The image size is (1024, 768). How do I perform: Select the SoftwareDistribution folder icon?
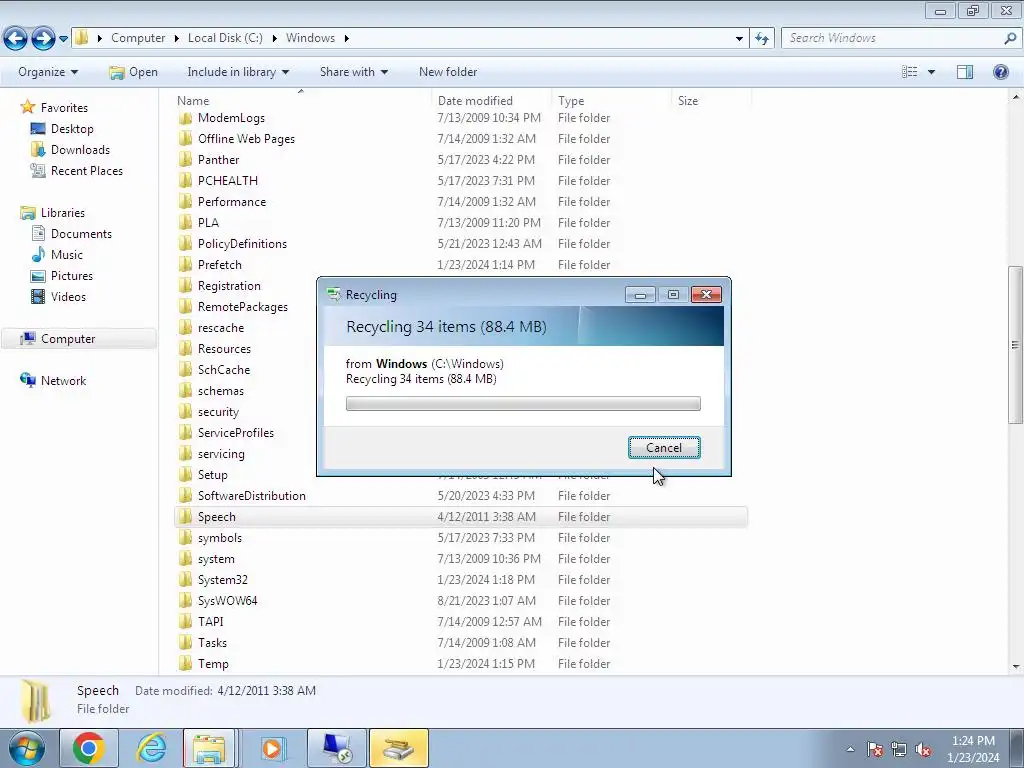click(x=185, y=496)
